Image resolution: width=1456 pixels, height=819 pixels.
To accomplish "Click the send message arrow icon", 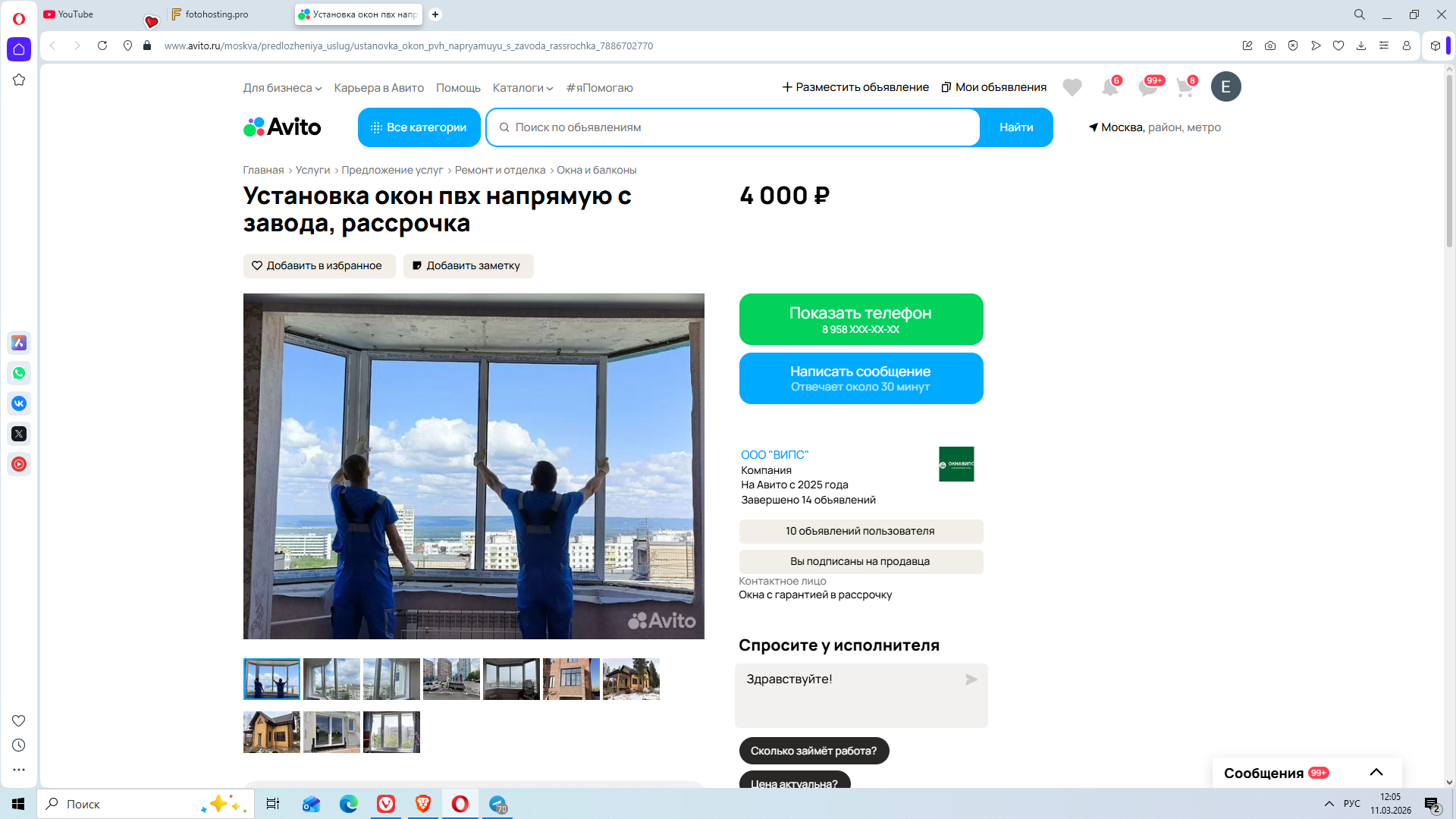I will pos(971,679).
